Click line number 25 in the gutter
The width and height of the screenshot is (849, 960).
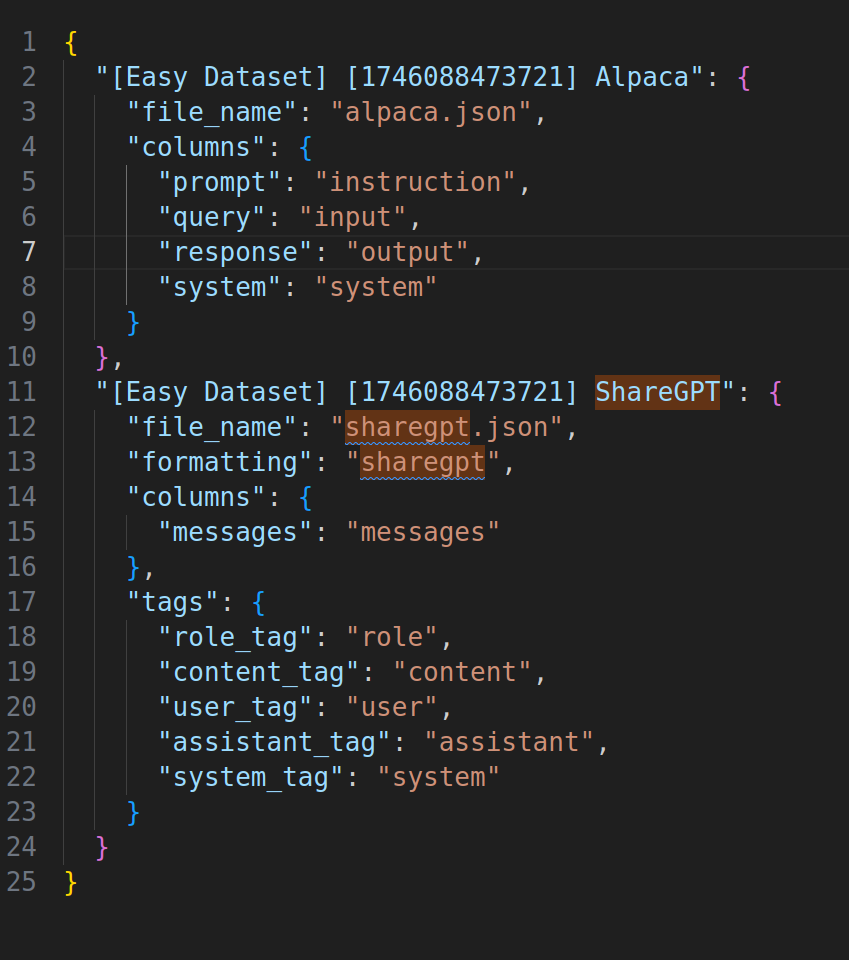coord(21,882)
